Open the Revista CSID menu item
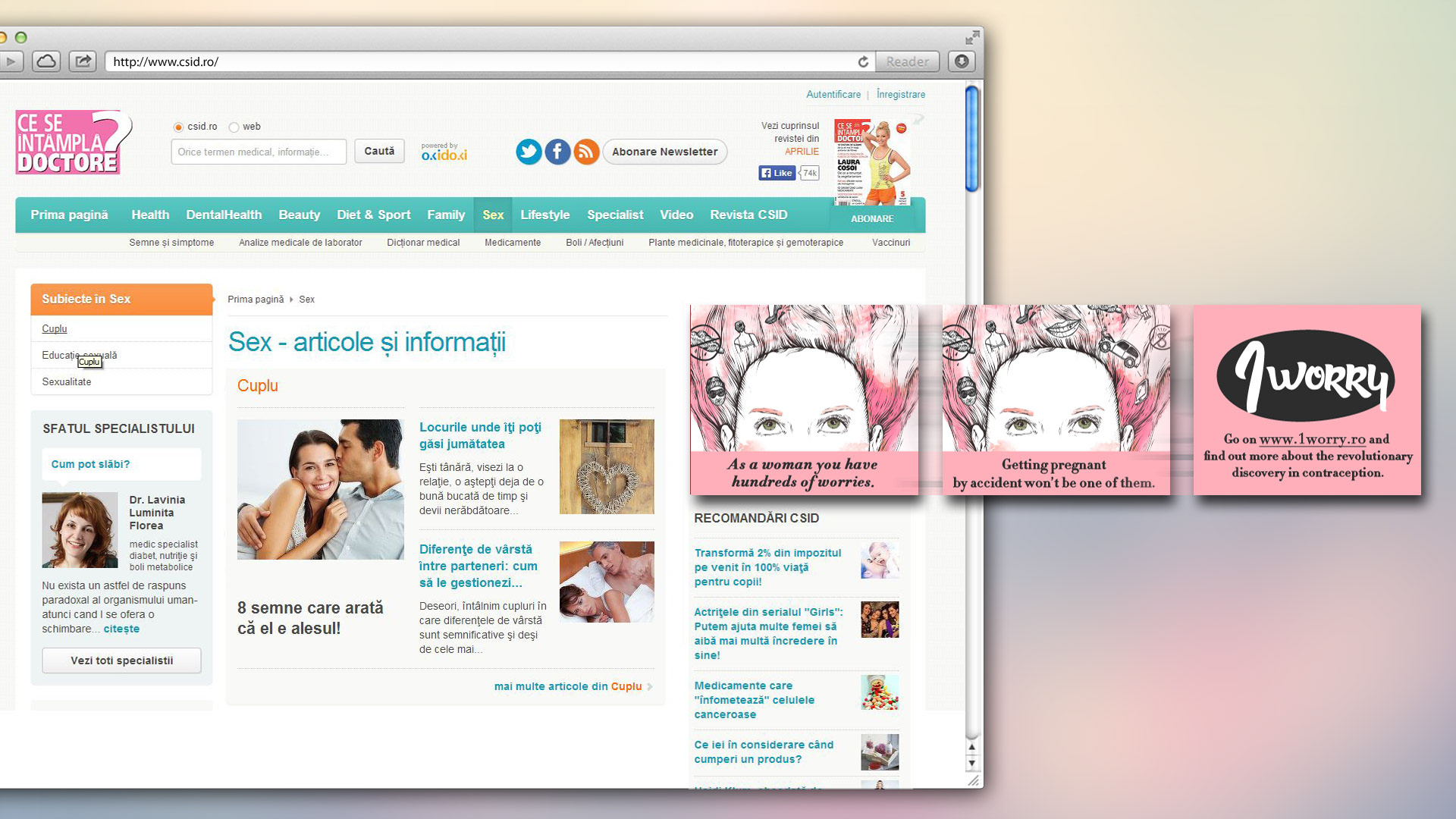Viewport: 1456px width, 819px height. pyautogui.click(x=748, y=215)
